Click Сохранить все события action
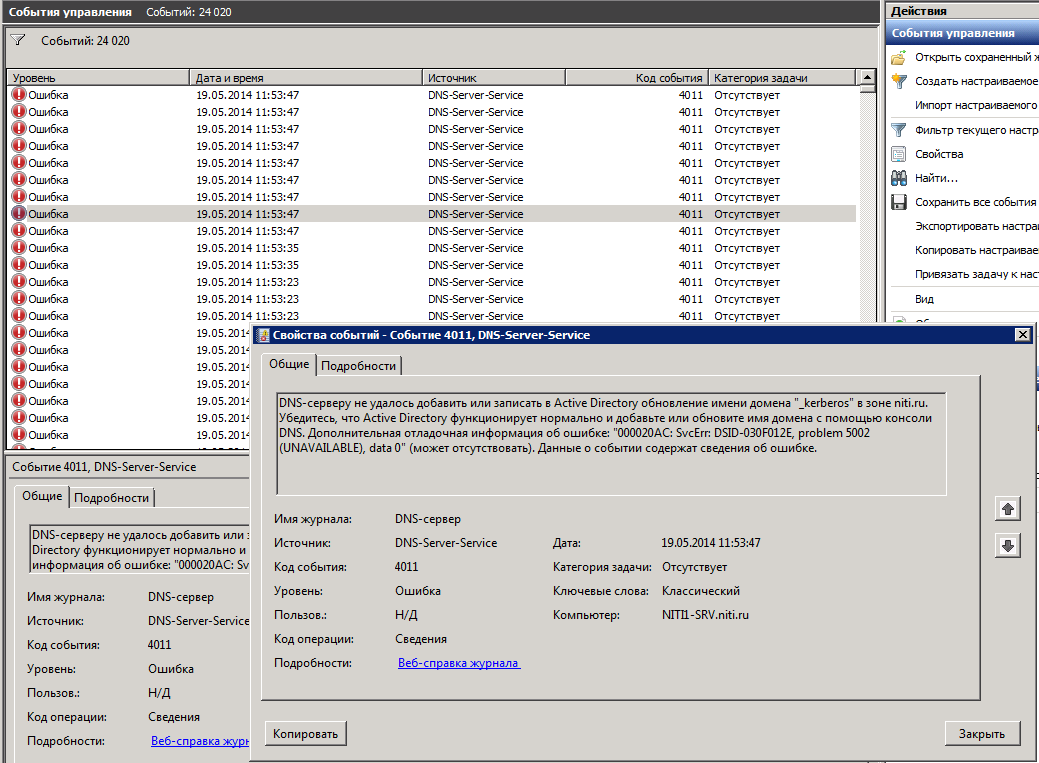The width and height of the screenshot is (1039, 763). (975, 202)
